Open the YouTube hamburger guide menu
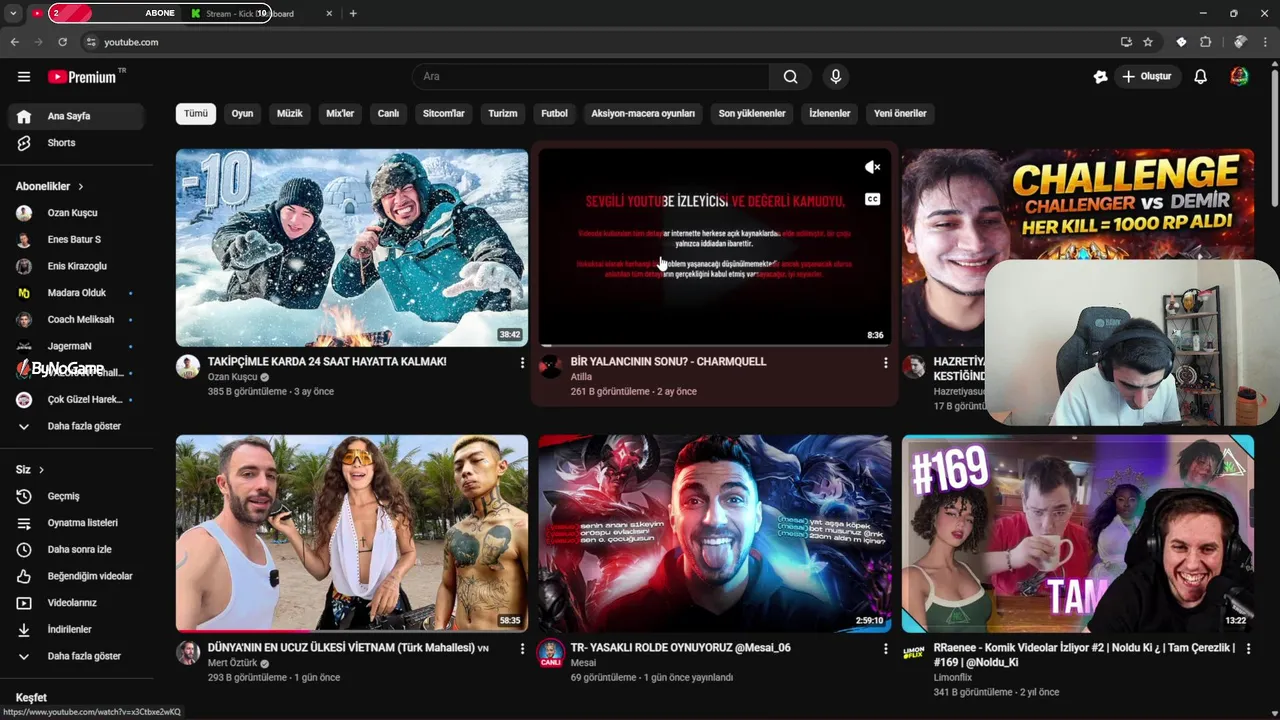 coord(24,77)
